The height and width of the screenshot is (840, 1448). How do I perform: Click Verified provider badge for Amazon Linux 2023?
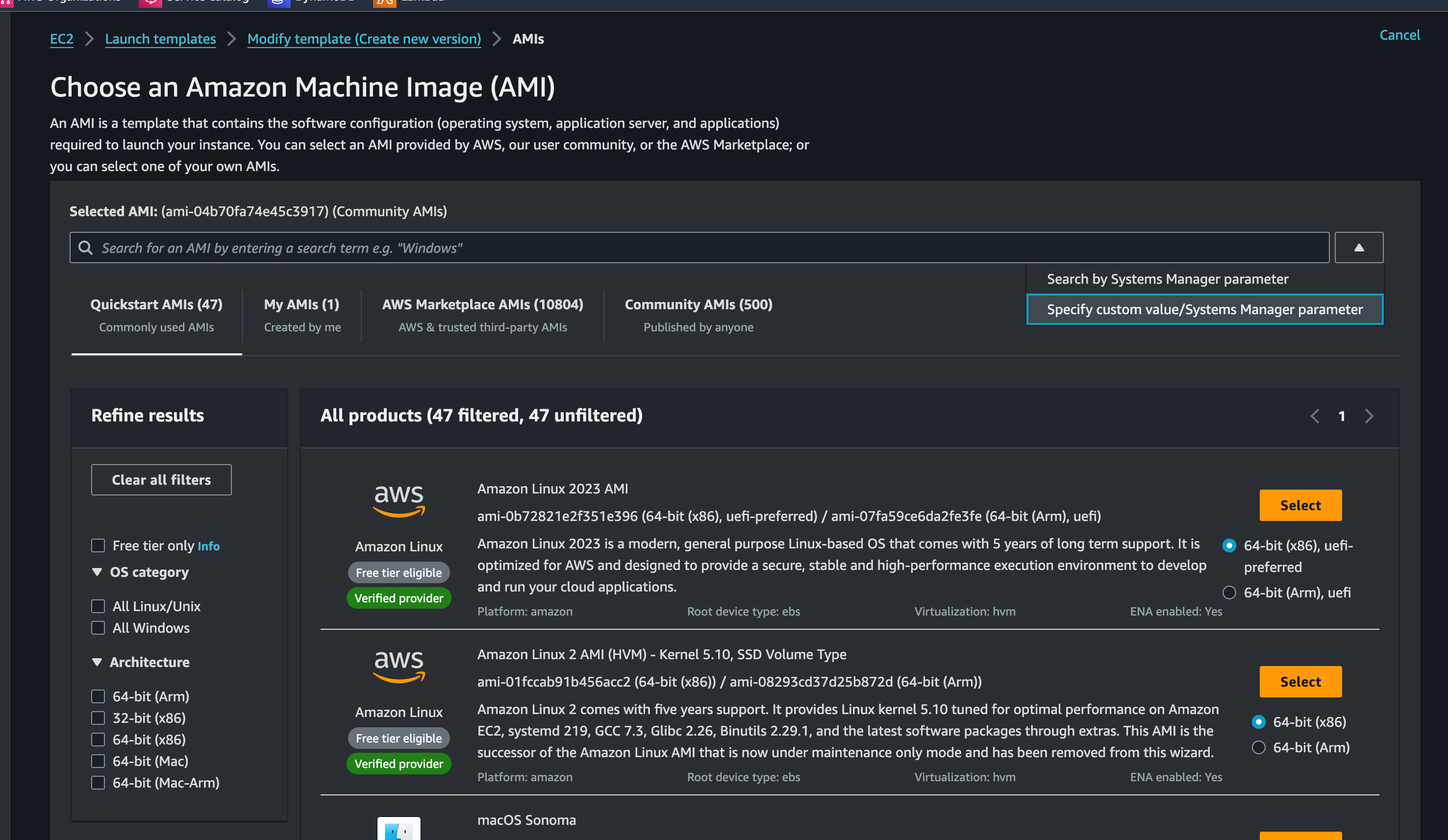[x=399, y=598]
